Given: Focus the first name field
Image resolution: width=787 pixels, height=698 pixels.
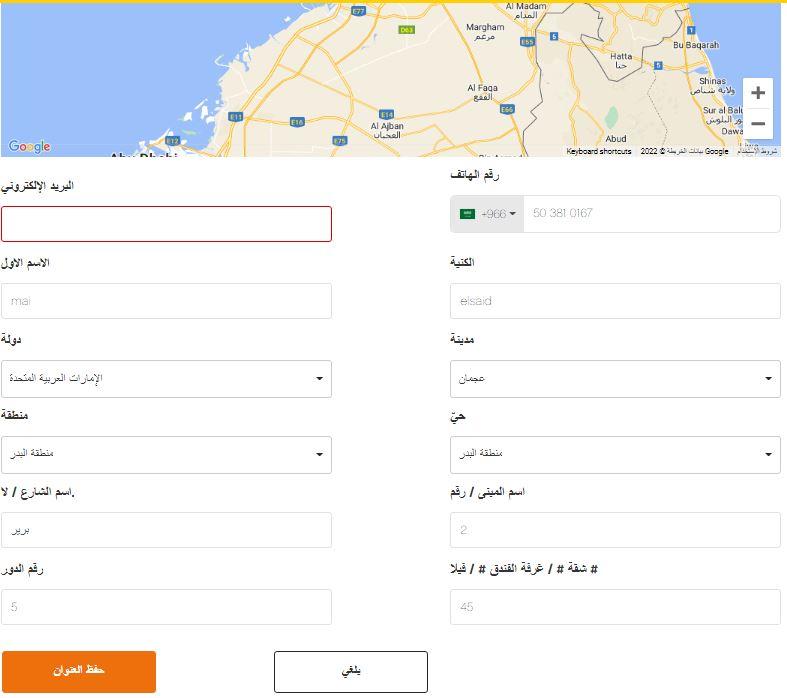Looking at the screenshot, I should (x=166, y=301).
